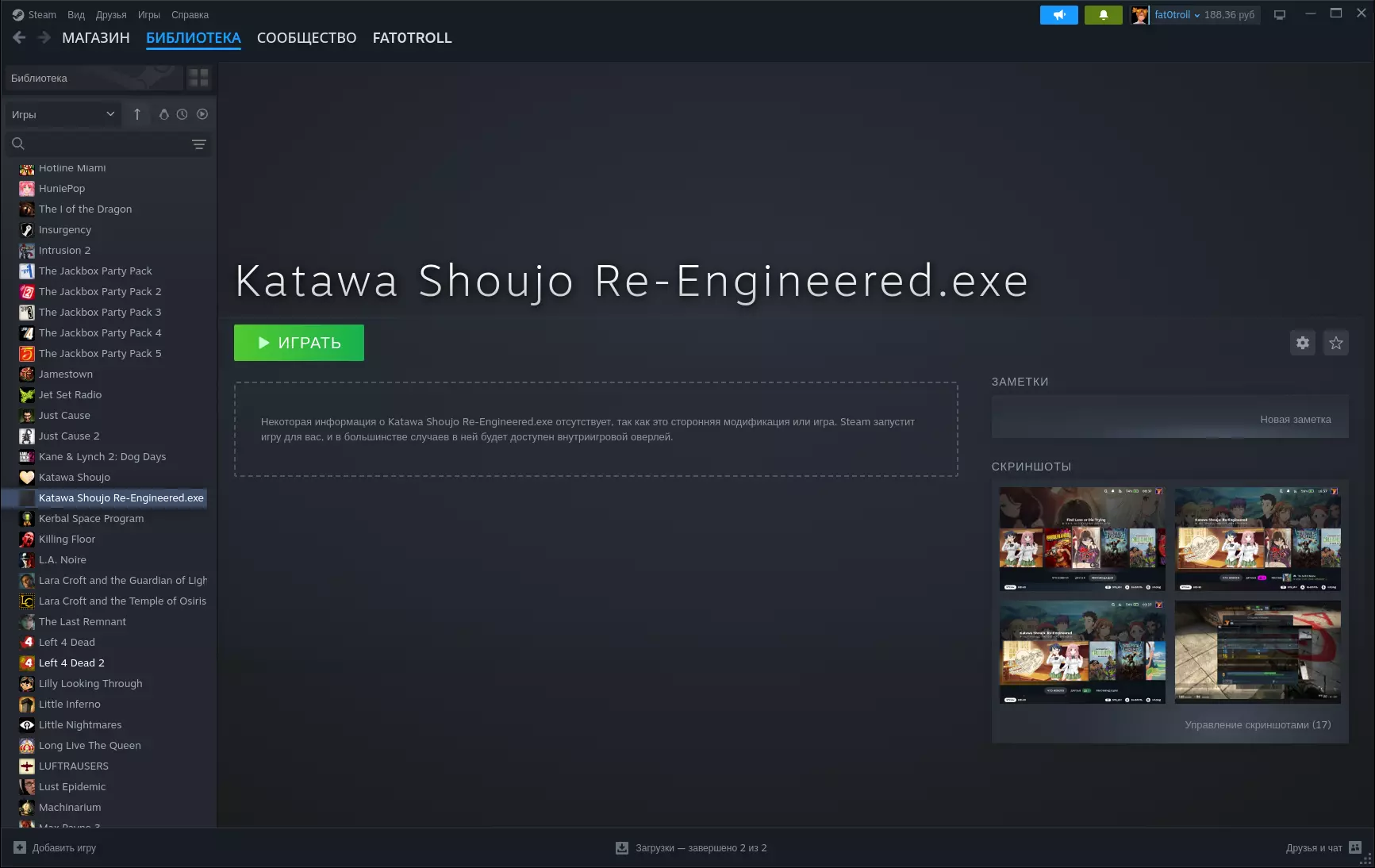Open the first screenshot thumbnail
The image size is (1375, 868).
(x=1082, y=540)
